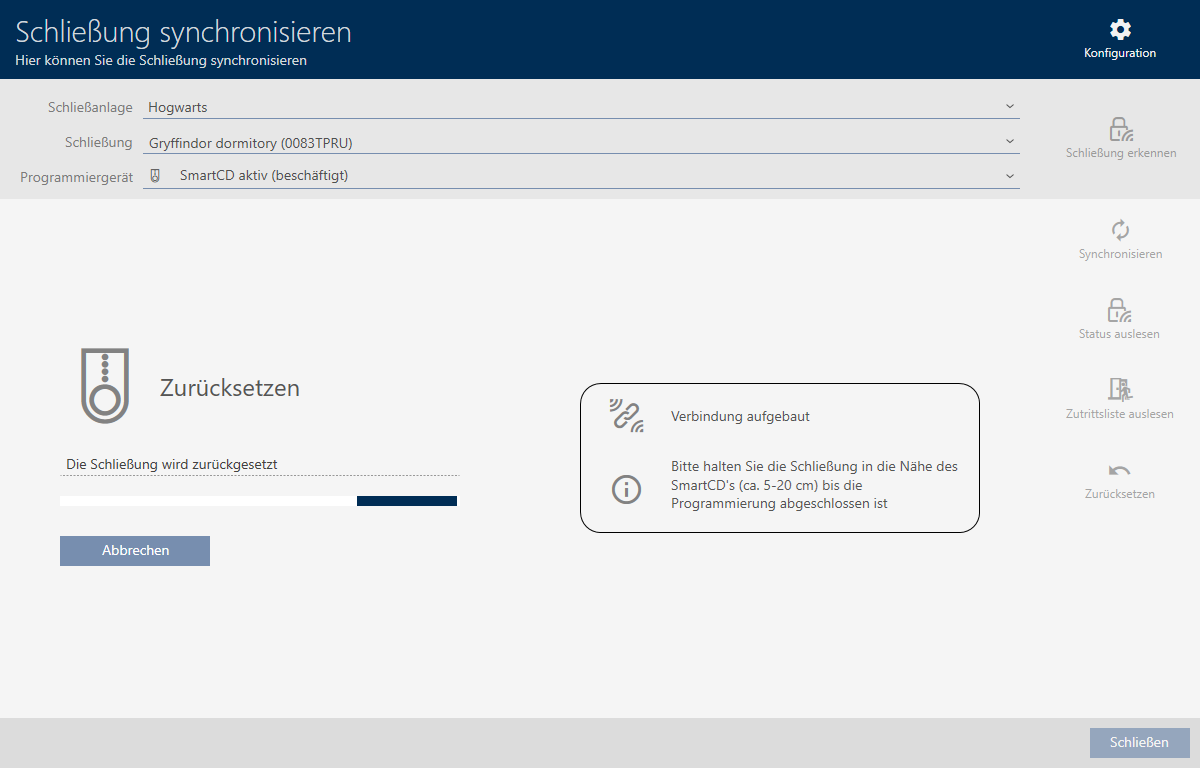This screenshot has height=768, width=1200.
Task: Click the circled info icon
Action: [x=626, y=489]
